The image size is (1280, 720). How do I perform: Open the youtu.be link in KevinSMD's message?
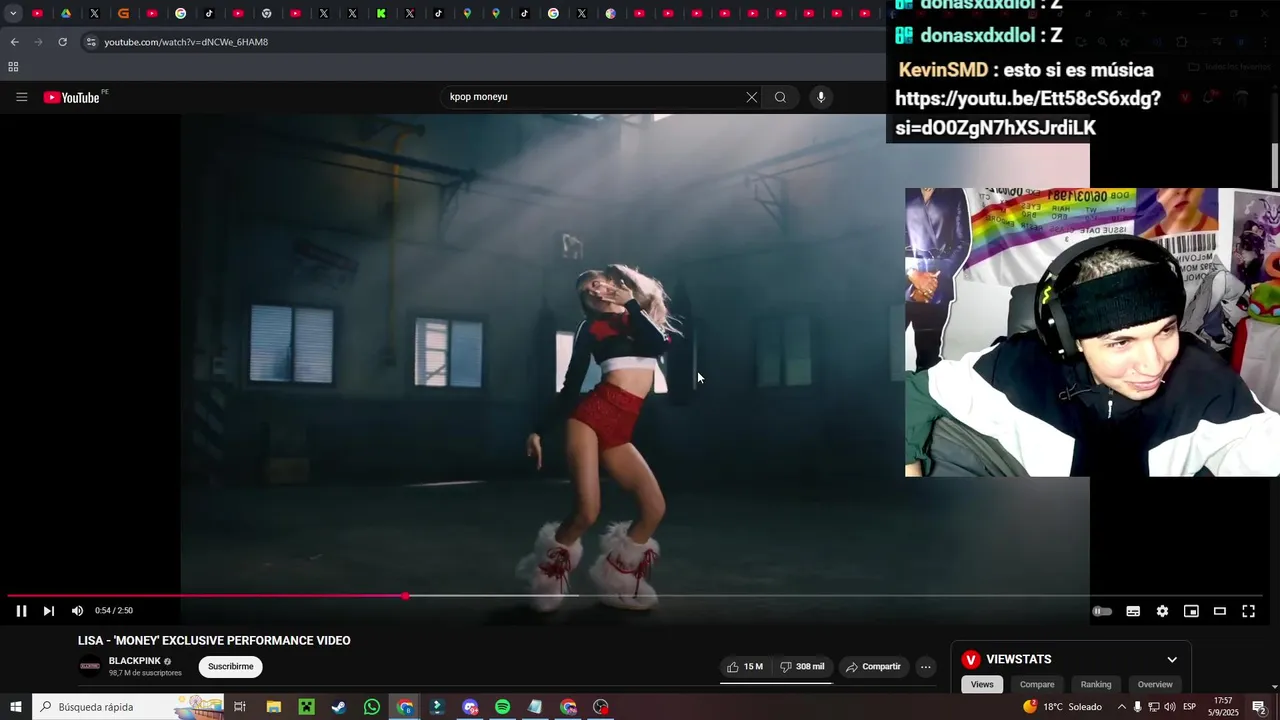[1027, 113]
